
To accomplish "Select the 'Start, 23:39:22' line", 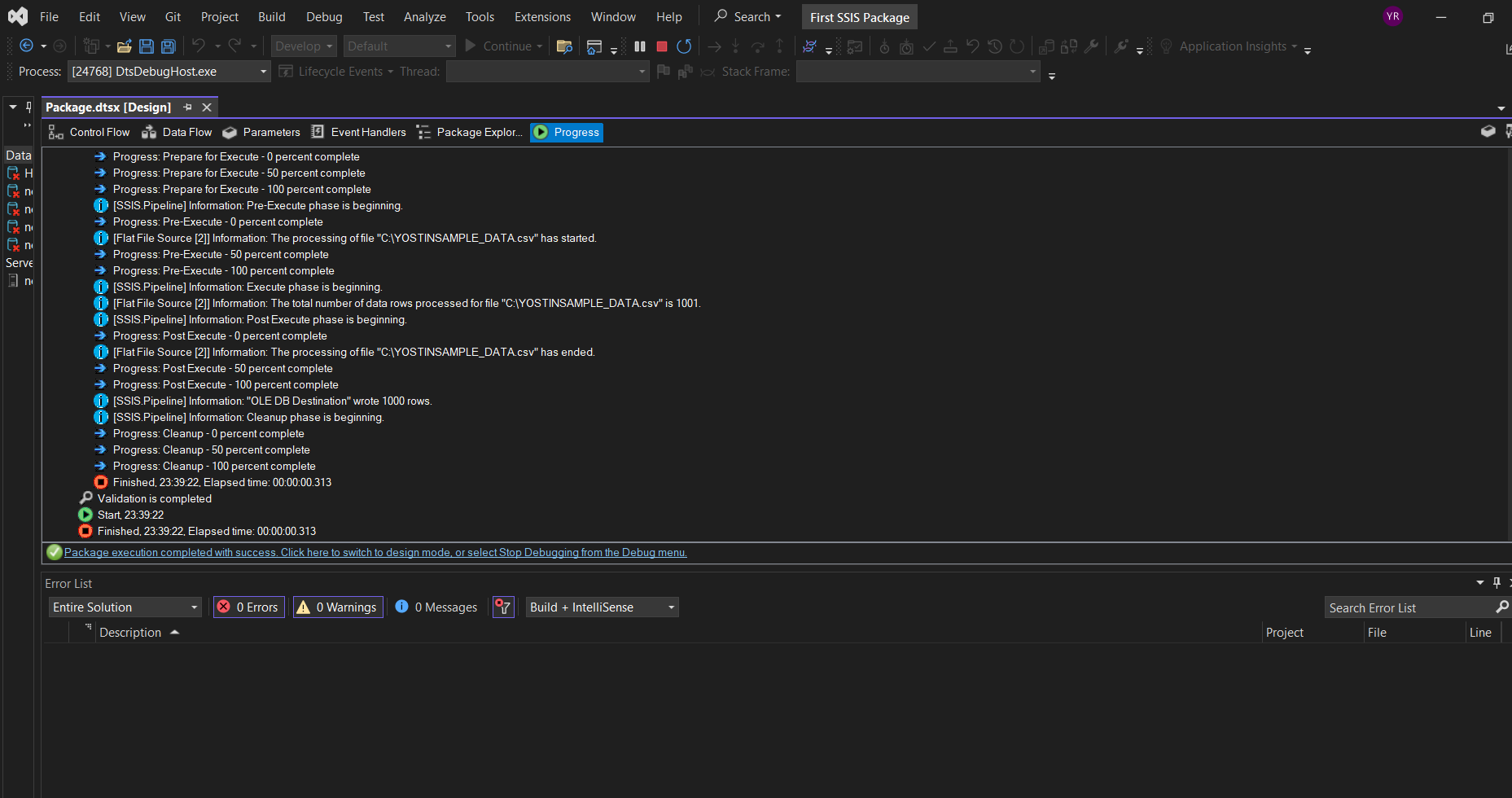I will pos(130,515).
